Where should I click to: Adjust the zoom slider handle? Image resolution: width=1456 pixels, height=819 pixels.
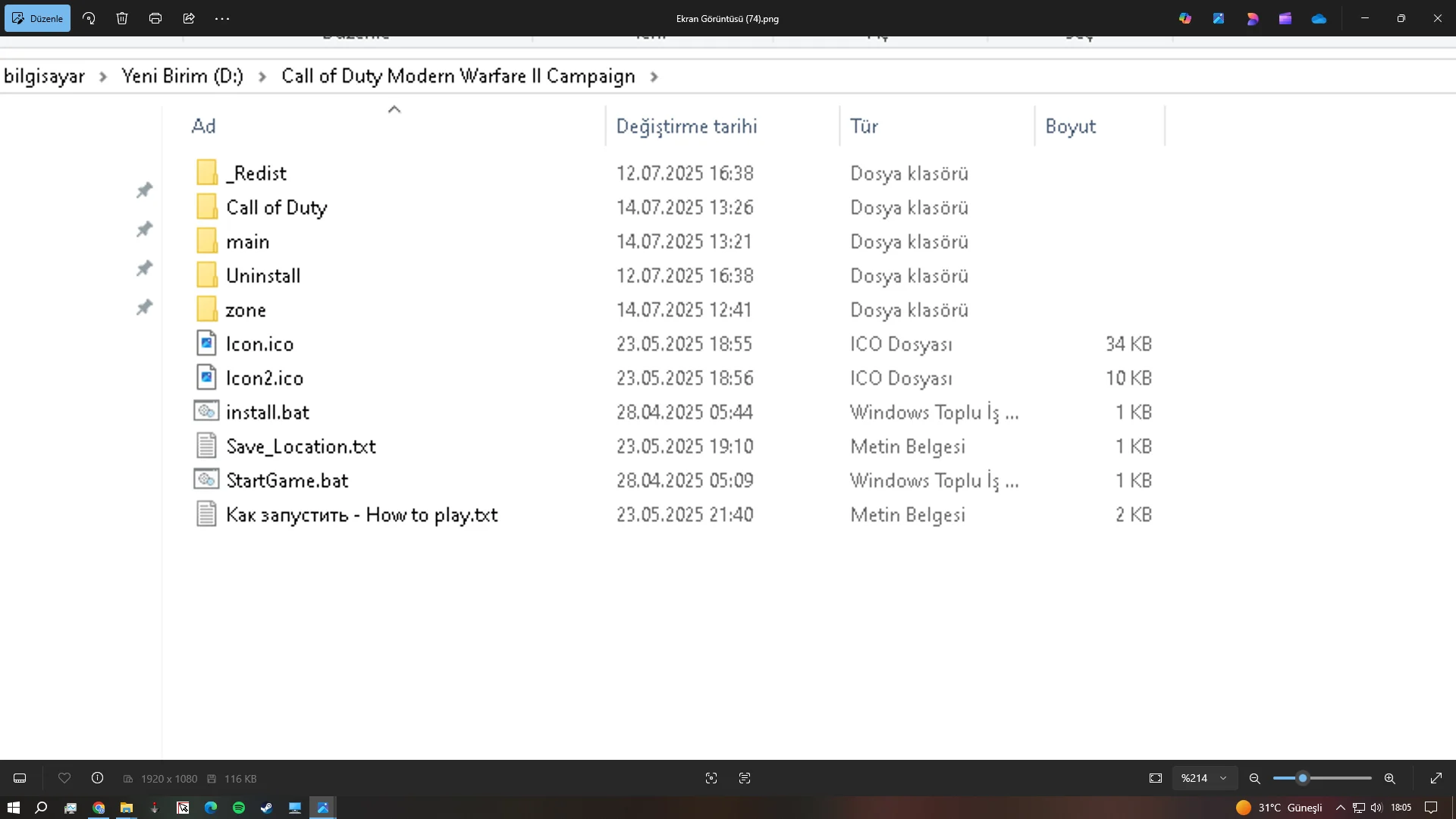click(1303, 778)
